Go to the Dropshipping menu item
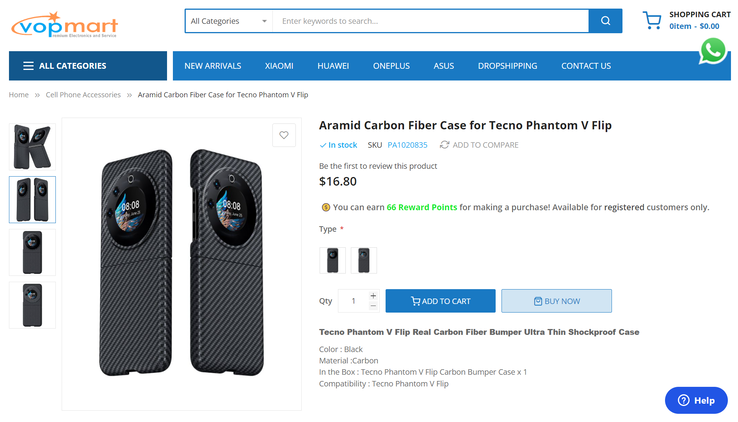 [507, 66]
